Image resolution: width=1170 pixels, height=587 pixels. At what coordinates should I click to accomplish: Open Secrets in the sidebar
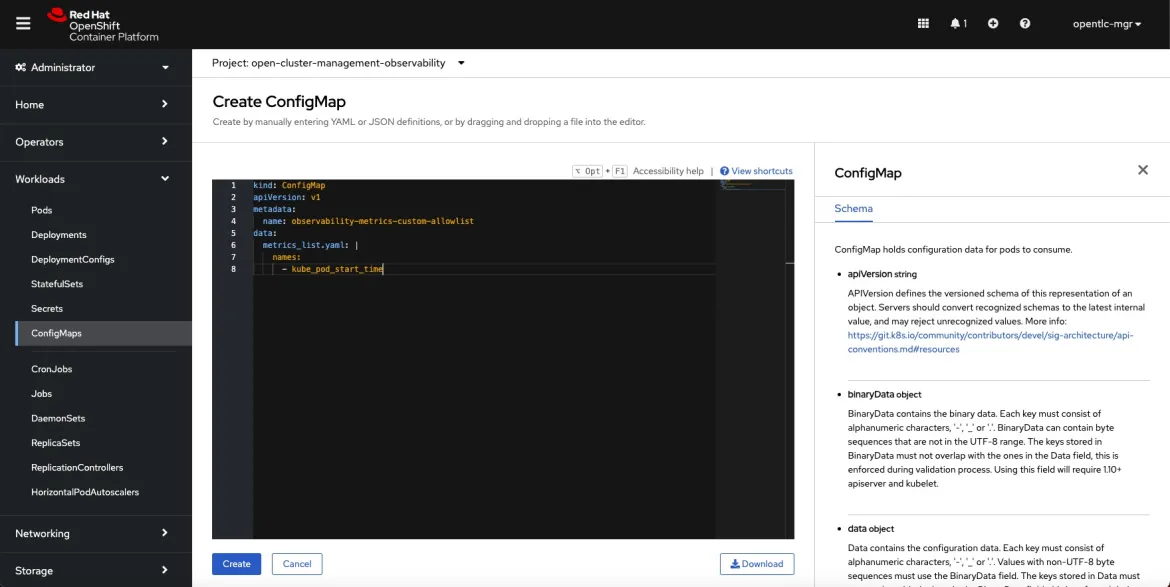tap(47, 309)
